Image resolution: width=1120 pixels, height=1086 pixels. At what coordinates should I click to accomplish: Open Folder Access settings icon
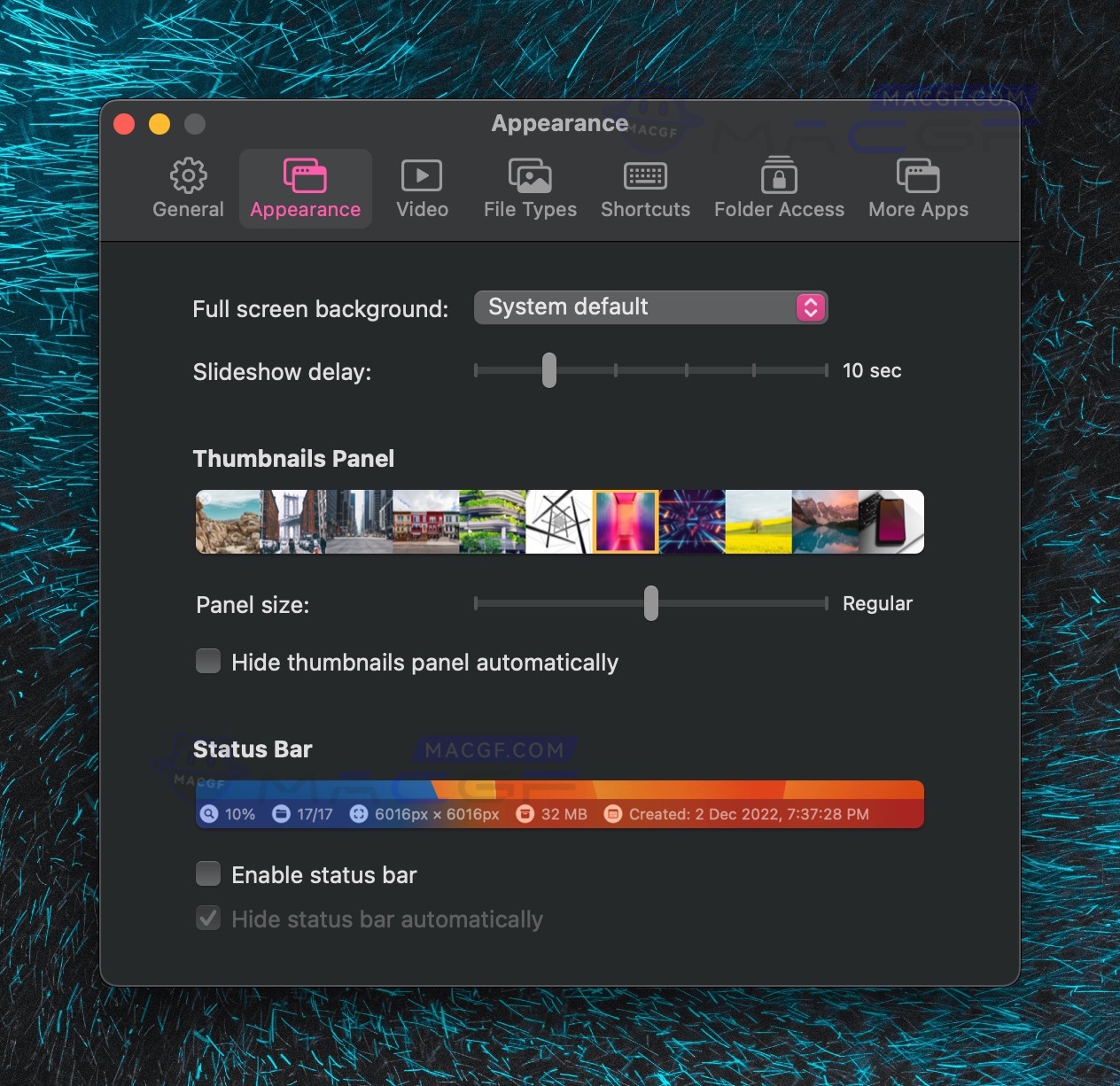coord(778,175)
